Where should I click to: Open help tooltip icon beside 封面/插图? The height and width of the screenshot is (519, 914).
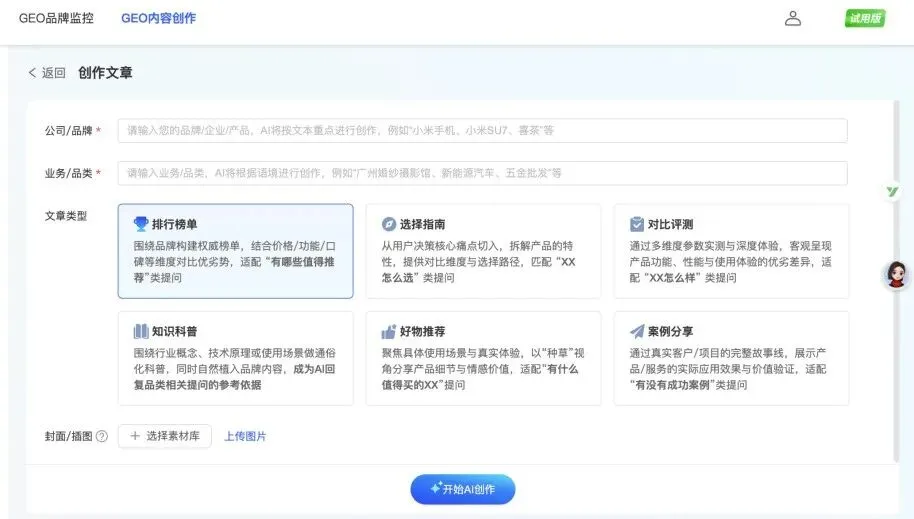tap(101, 436)
